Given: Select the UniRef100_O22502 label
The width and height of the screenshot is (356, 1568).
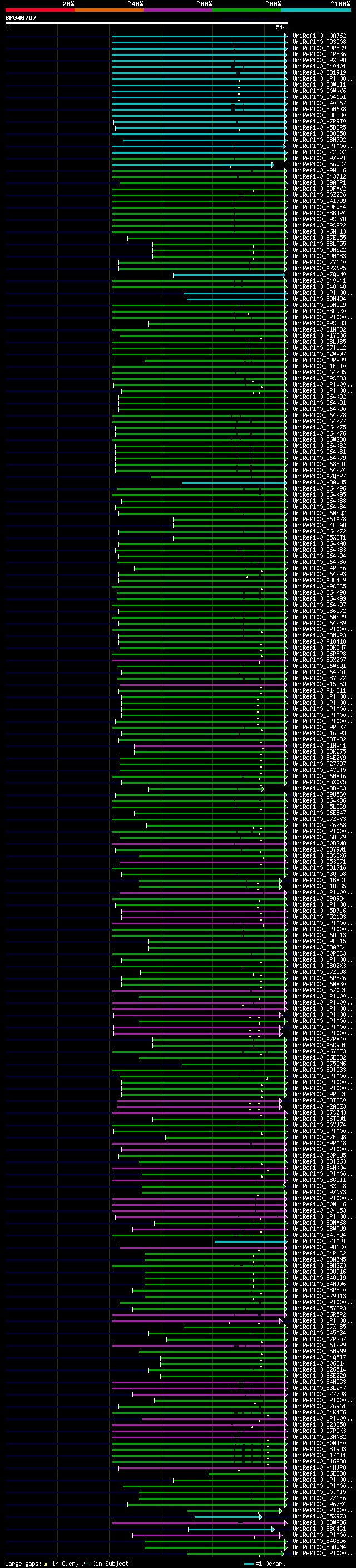Looking at the screenshot, I should point(319,152).
